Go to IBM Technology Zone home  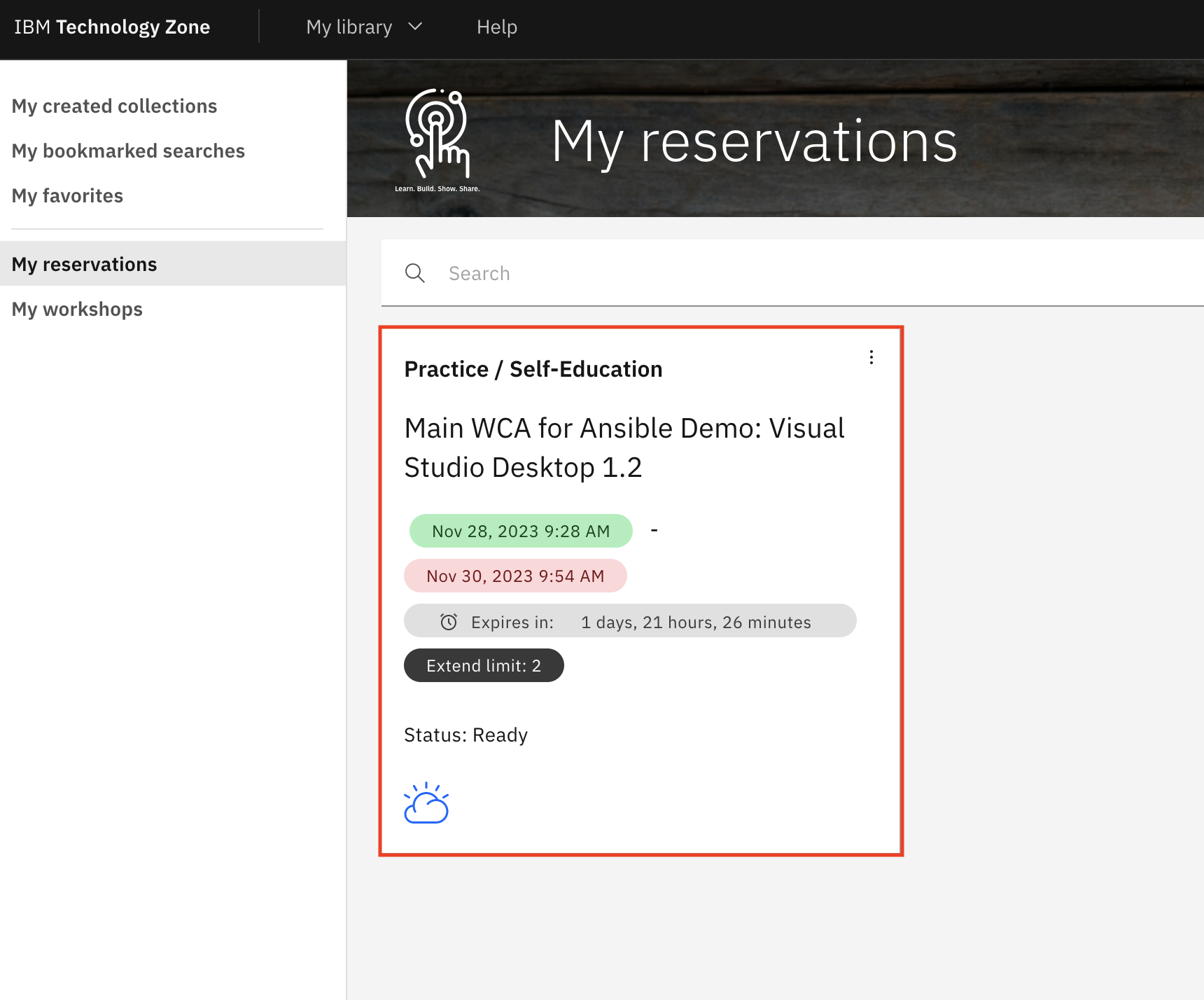coord(112,27)
